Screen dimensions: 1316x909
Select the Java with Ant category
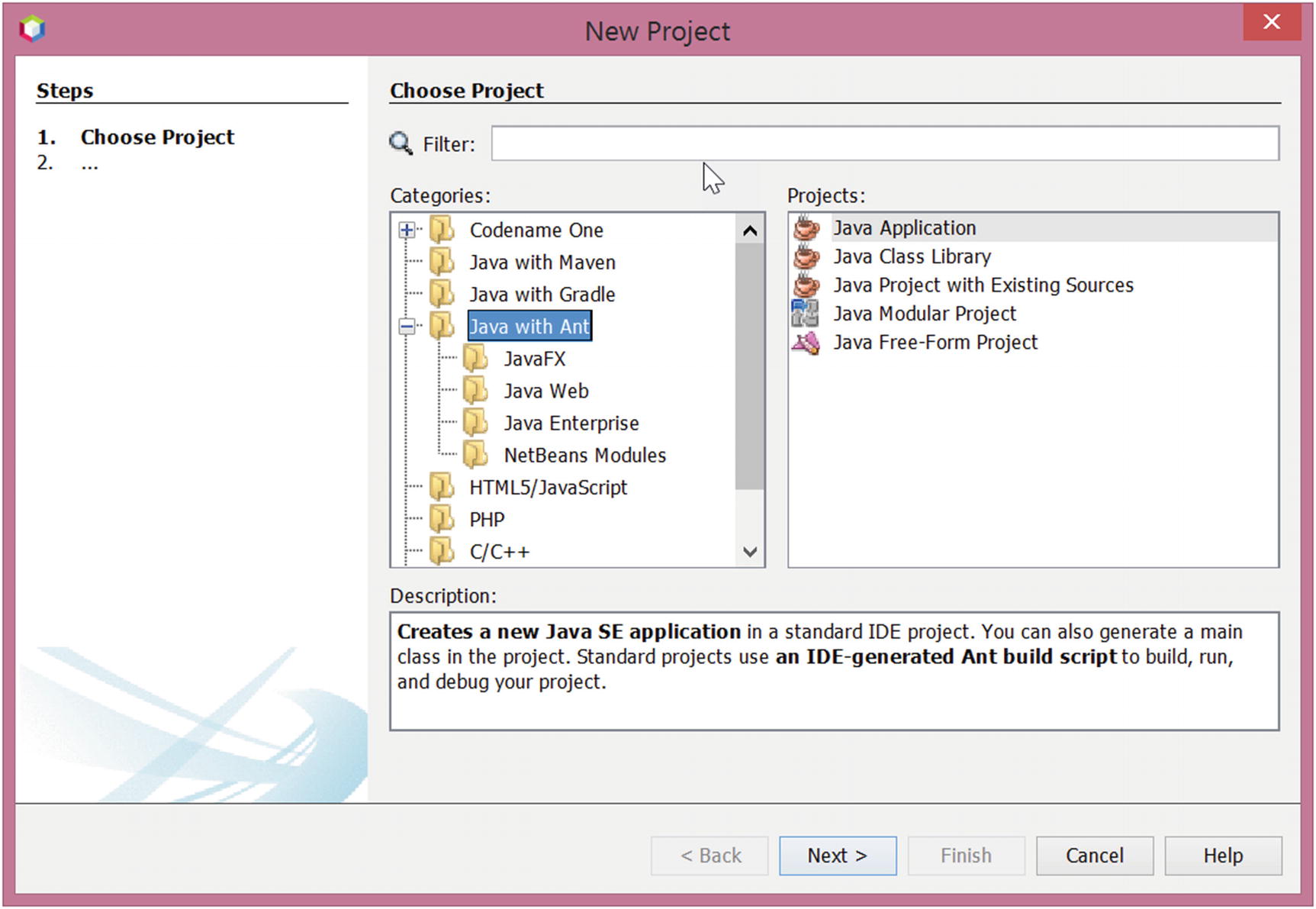pyautogui.click(x=529, y=326)
